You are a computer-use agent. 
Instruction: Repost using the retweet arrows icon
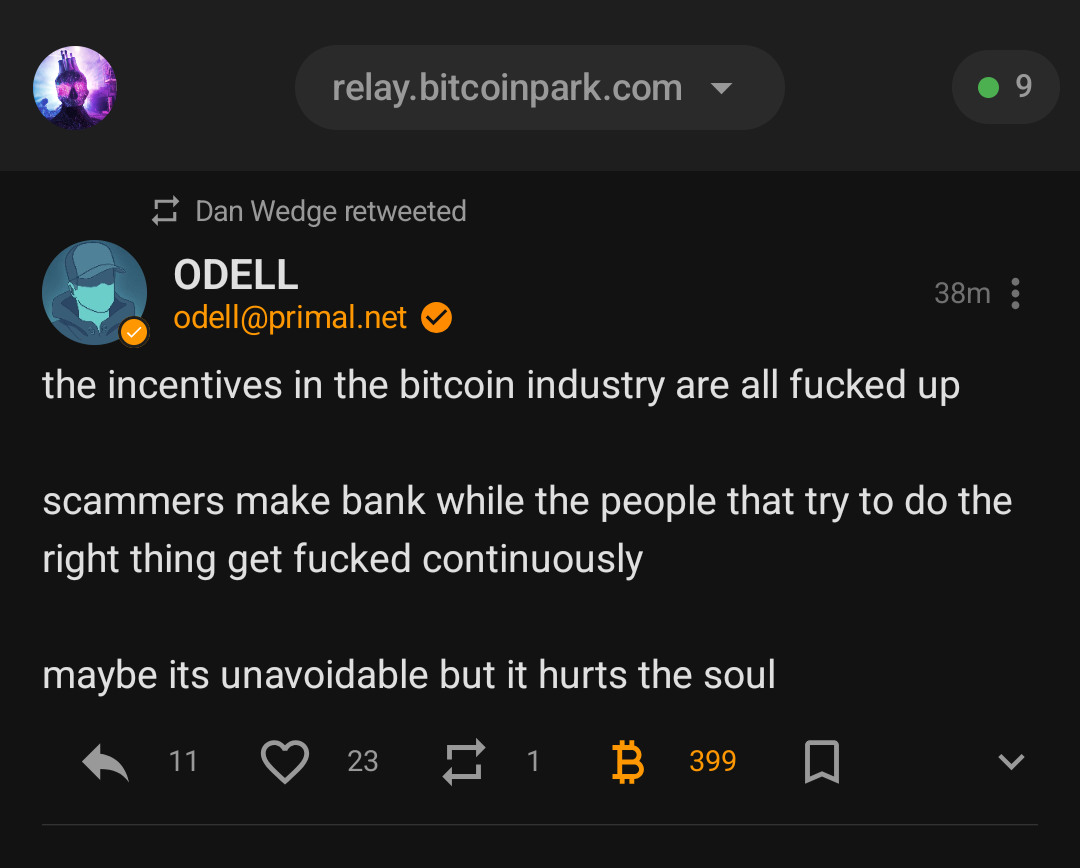tap(464, 762)
